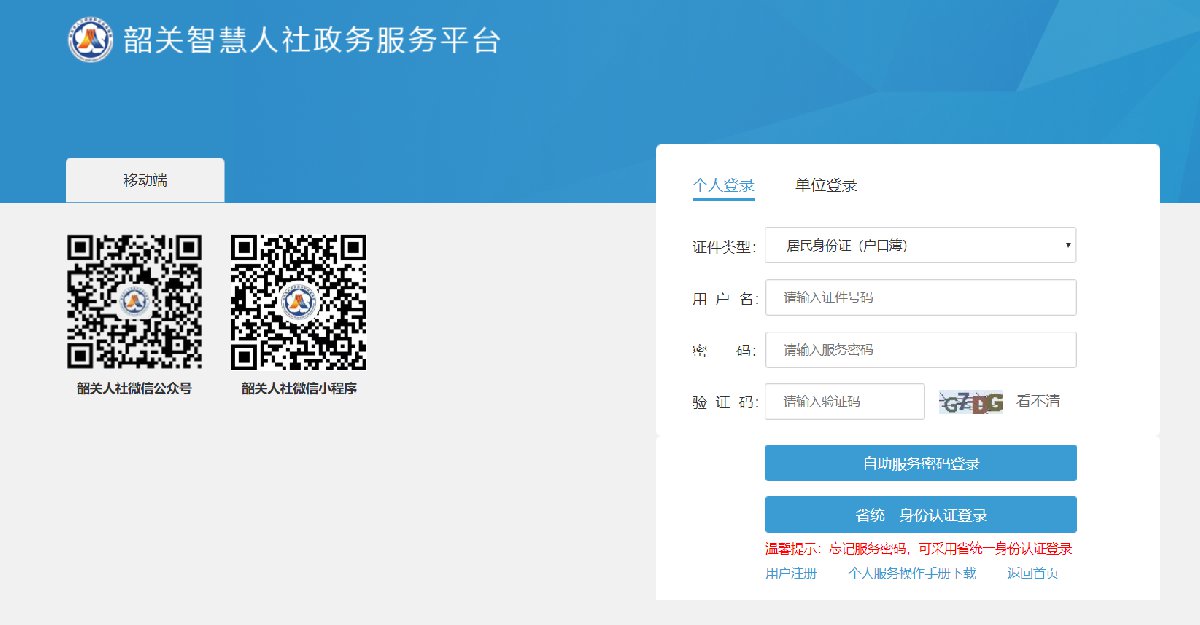Click the 微信小程序 QR code image
The height and width of the screenshot is (625, 1200).
299,302
